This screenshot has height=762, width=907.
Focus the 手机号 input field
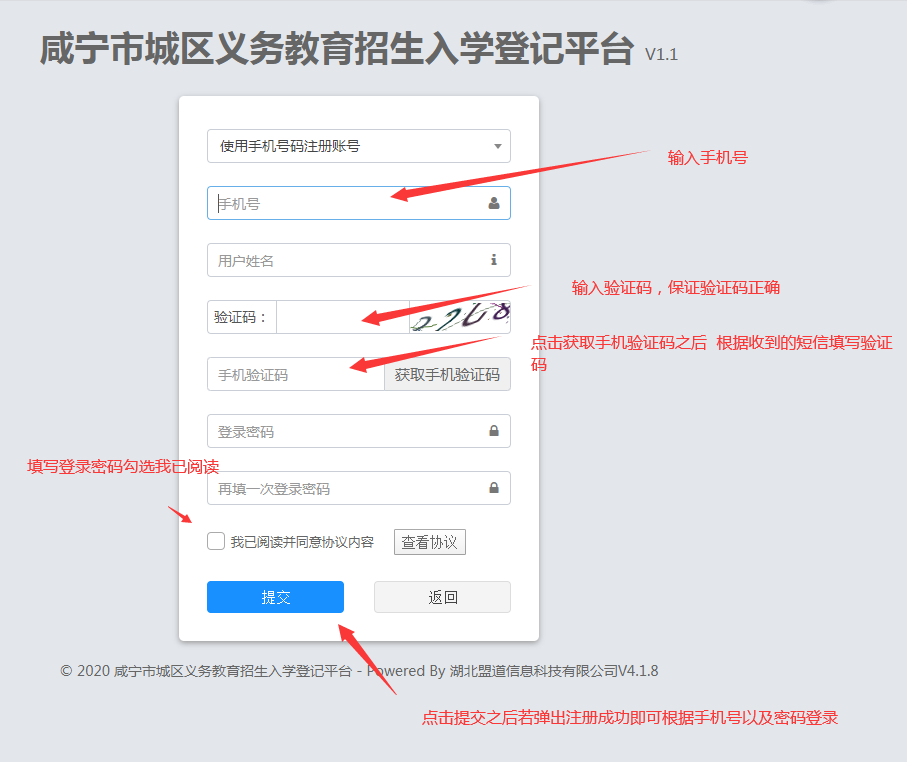point(359,203)
